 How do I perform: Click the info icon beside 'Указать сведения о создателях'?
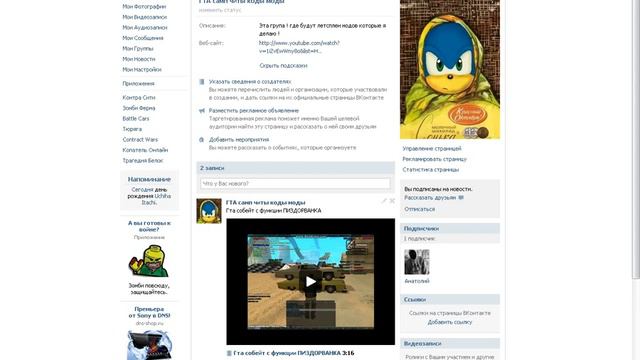(x=202, y=82)
